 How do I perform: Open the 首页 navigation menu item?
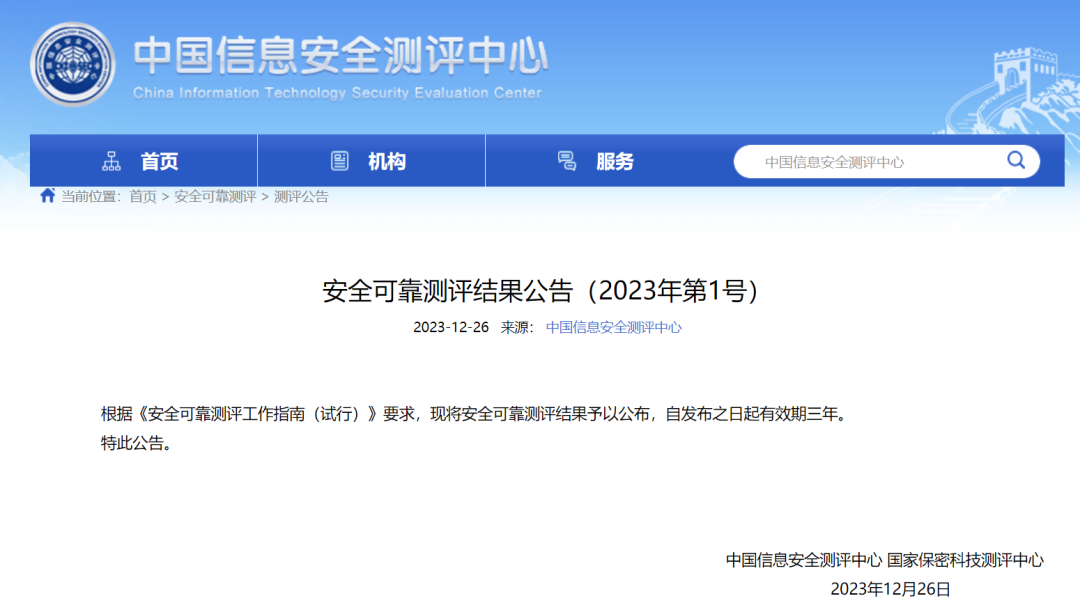(x=143, y=161)
